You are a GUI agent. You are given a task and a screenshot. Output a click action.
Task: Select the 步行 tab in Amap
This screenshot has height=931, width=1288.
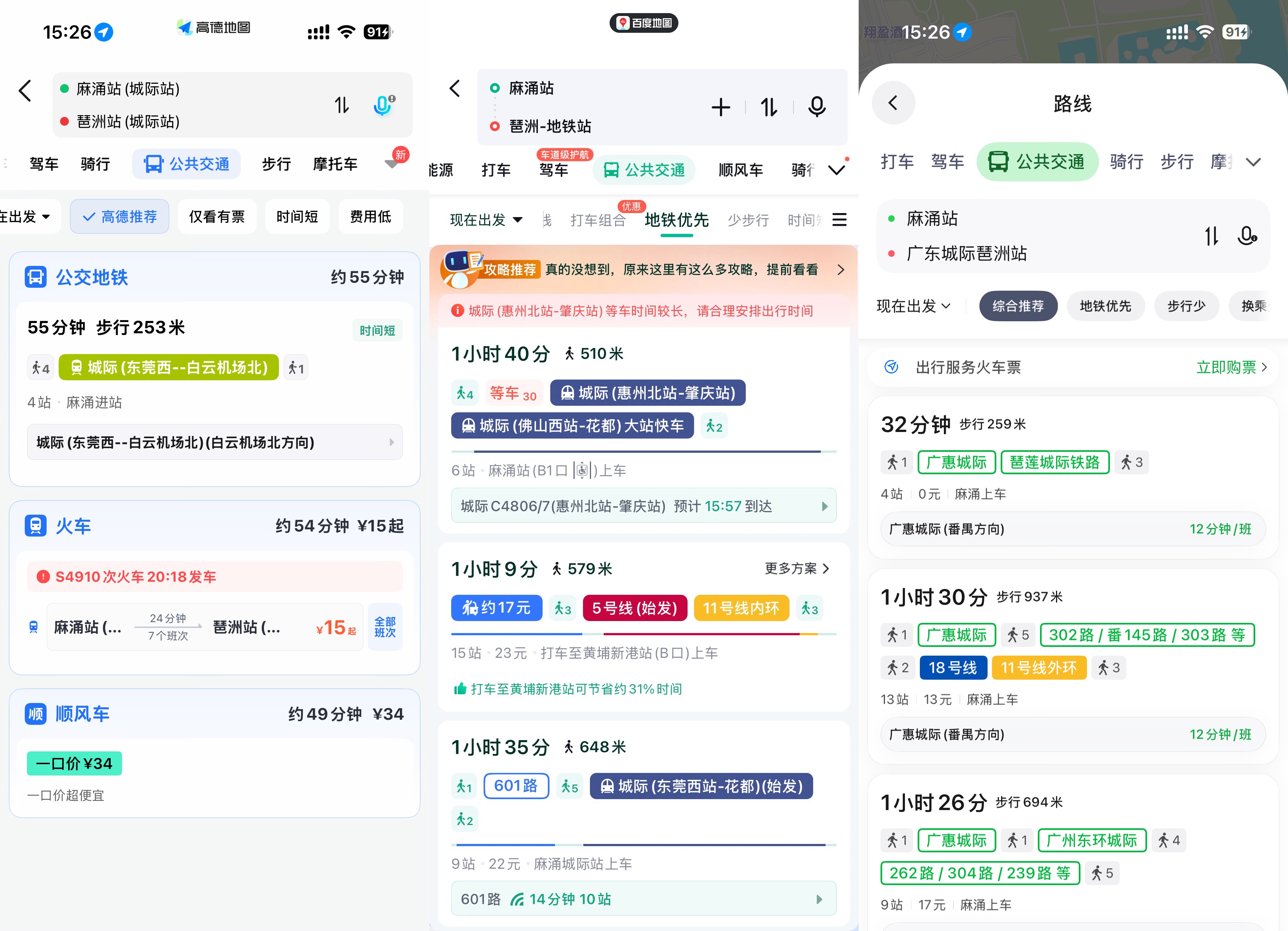(x=276, y=164)
